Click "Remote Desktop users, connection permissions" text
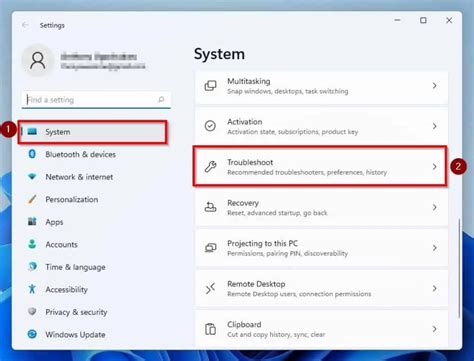The height and width of the screenshot is (361, 474). [x=299, y=294]
